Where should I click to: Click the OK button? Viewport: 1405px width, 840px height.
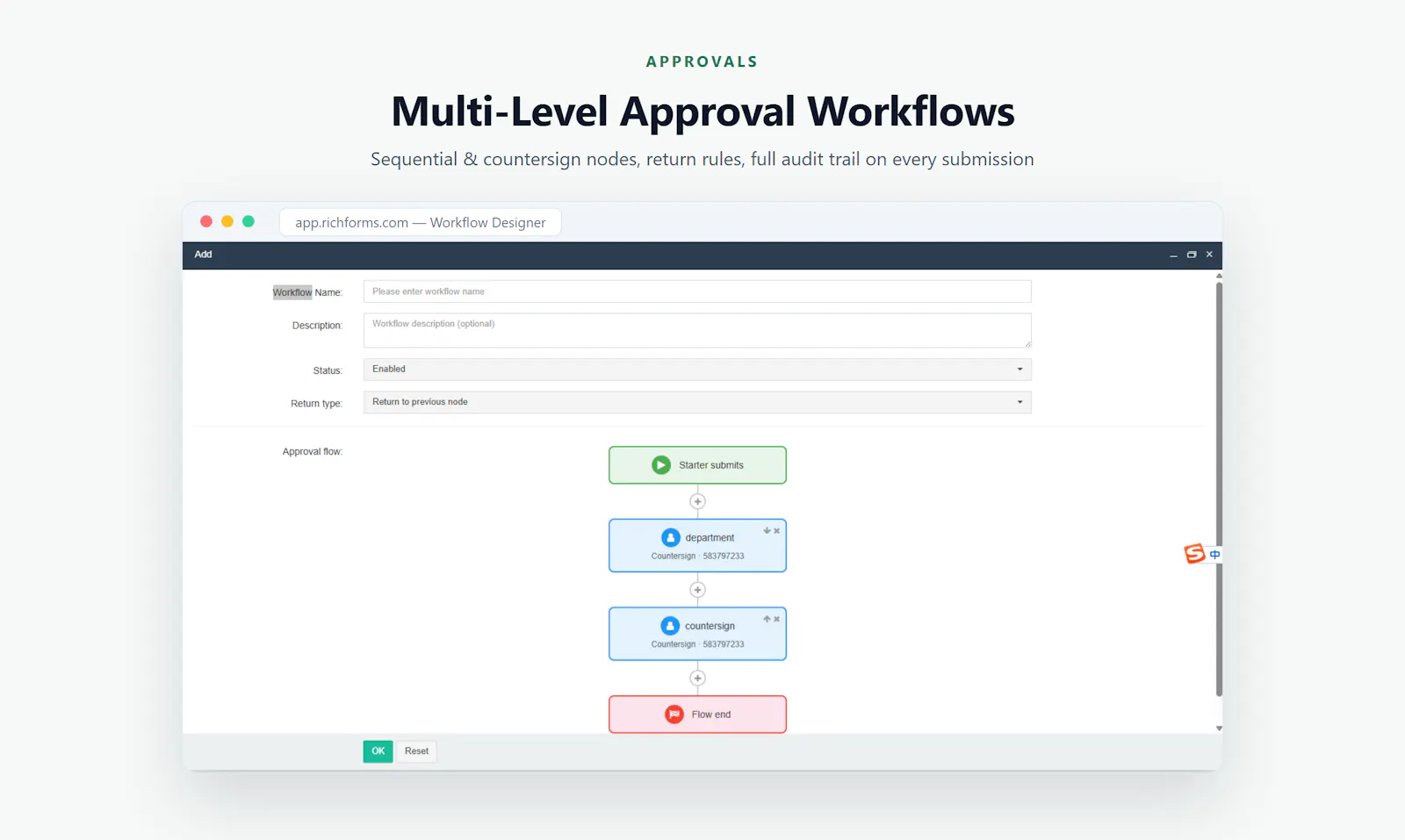[378, 751]
